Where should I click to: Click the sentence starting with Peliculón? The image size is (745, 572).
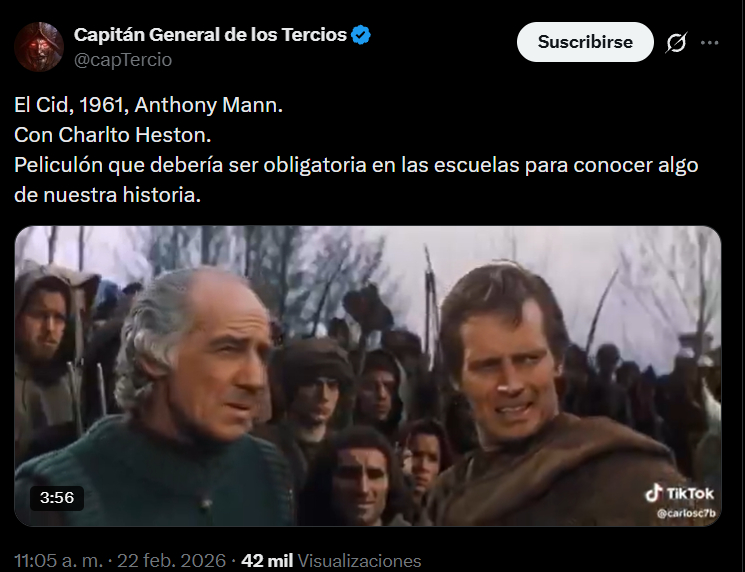[x=356, y=180]
